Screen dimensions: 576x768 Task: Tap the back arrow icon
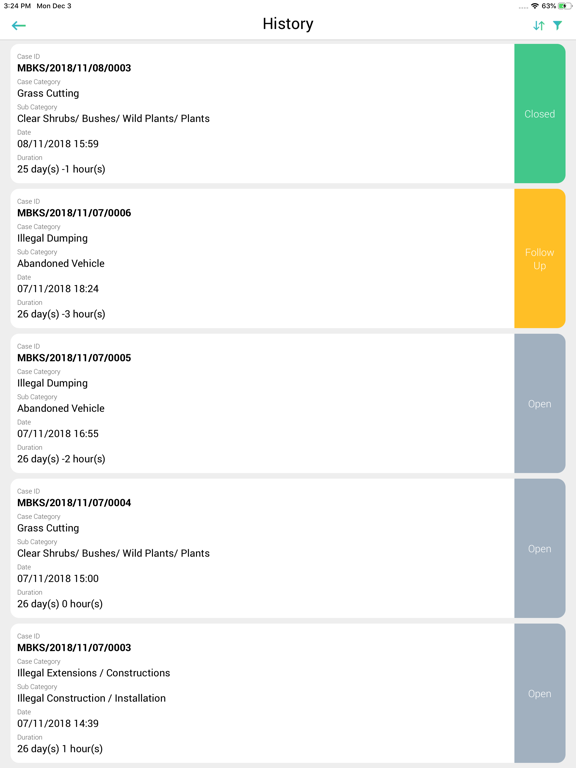(x=19, y=25)
